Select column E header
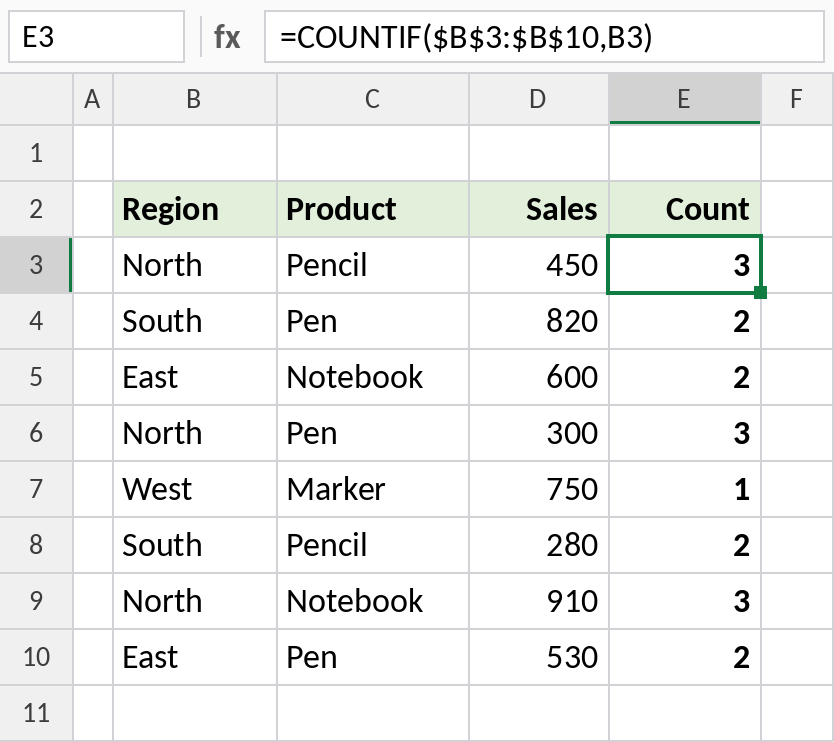Image resolution: width=834 pixels, height=742 pixels. [x=685, y=99]
